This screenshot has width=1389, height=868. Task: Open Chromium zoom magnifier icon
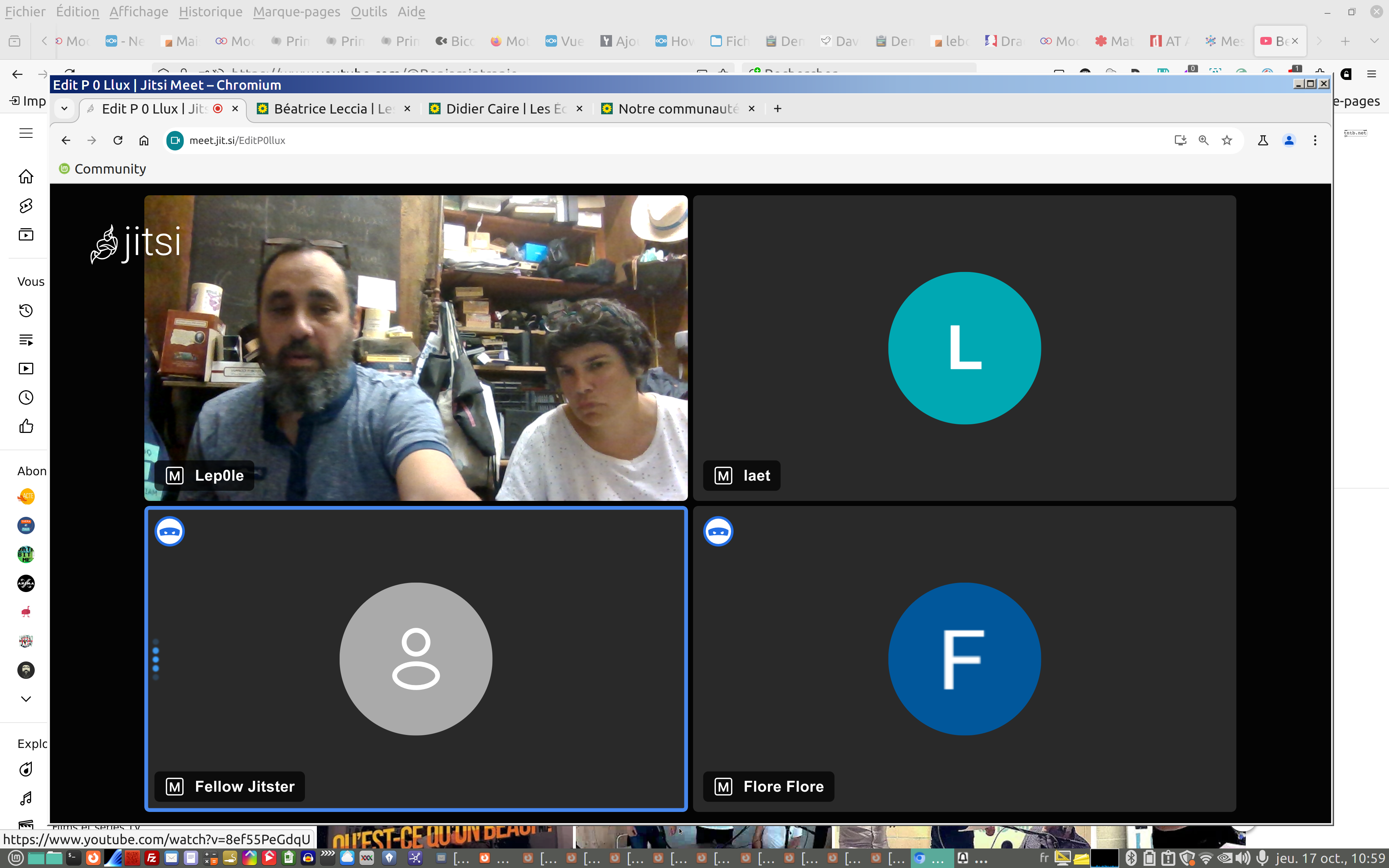(x=1203, y=141)
